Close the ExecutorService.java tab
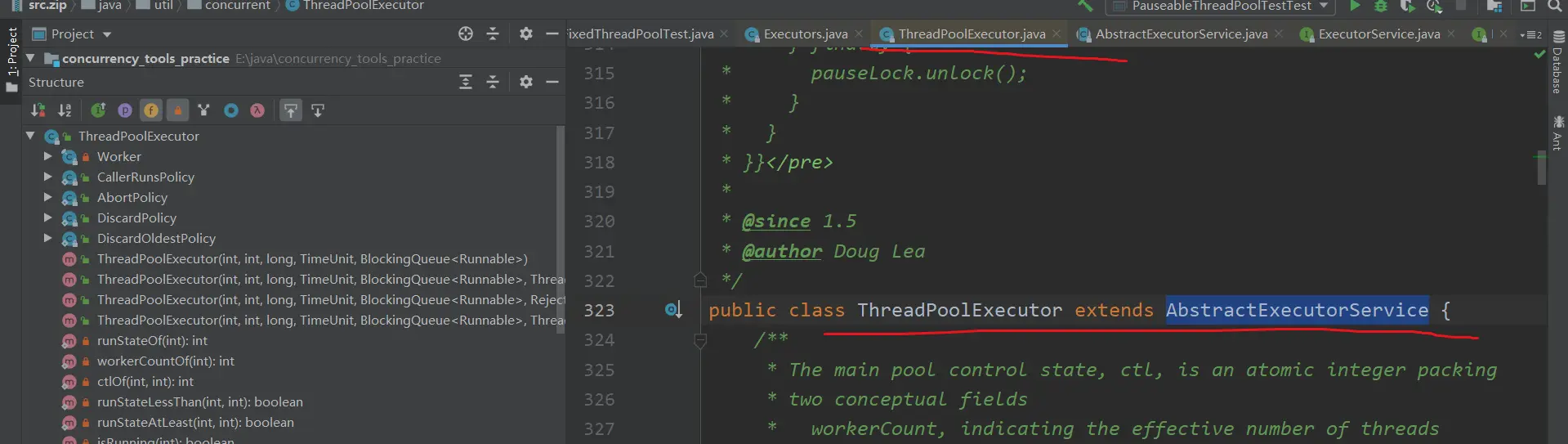 pos(1451,34)
